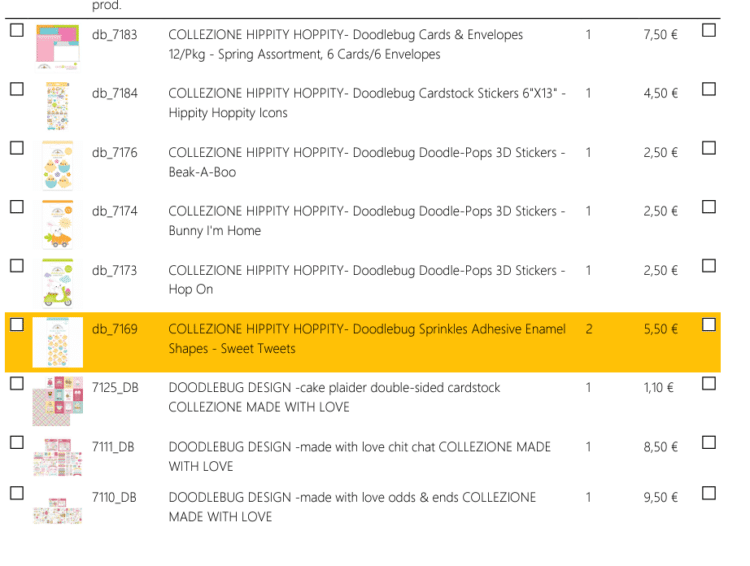Check right box for 7110_DB row
Image resolution: width=750 pixels, height=566 pixels.
pyautogui.click(x=709, y=493)
